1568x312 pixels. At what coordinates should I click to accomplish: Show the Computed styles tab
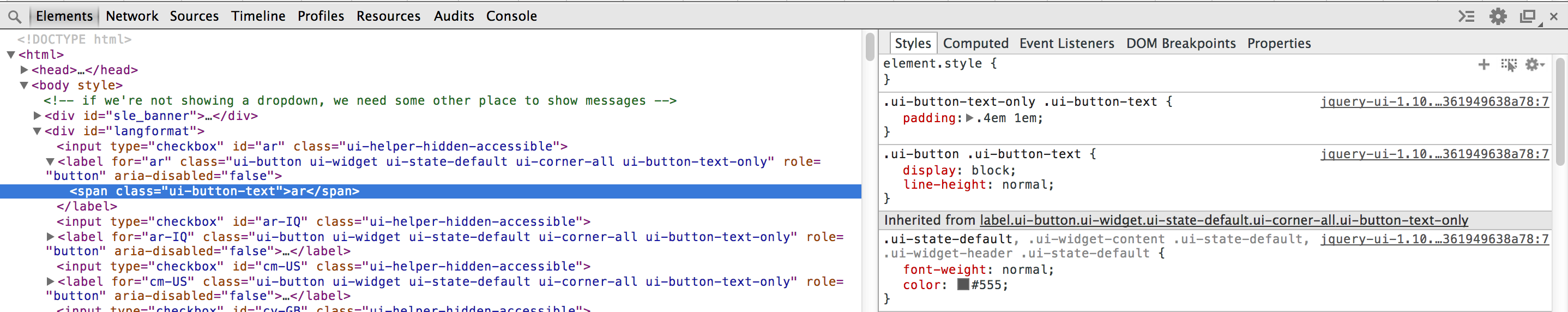(x=976, y=43)
